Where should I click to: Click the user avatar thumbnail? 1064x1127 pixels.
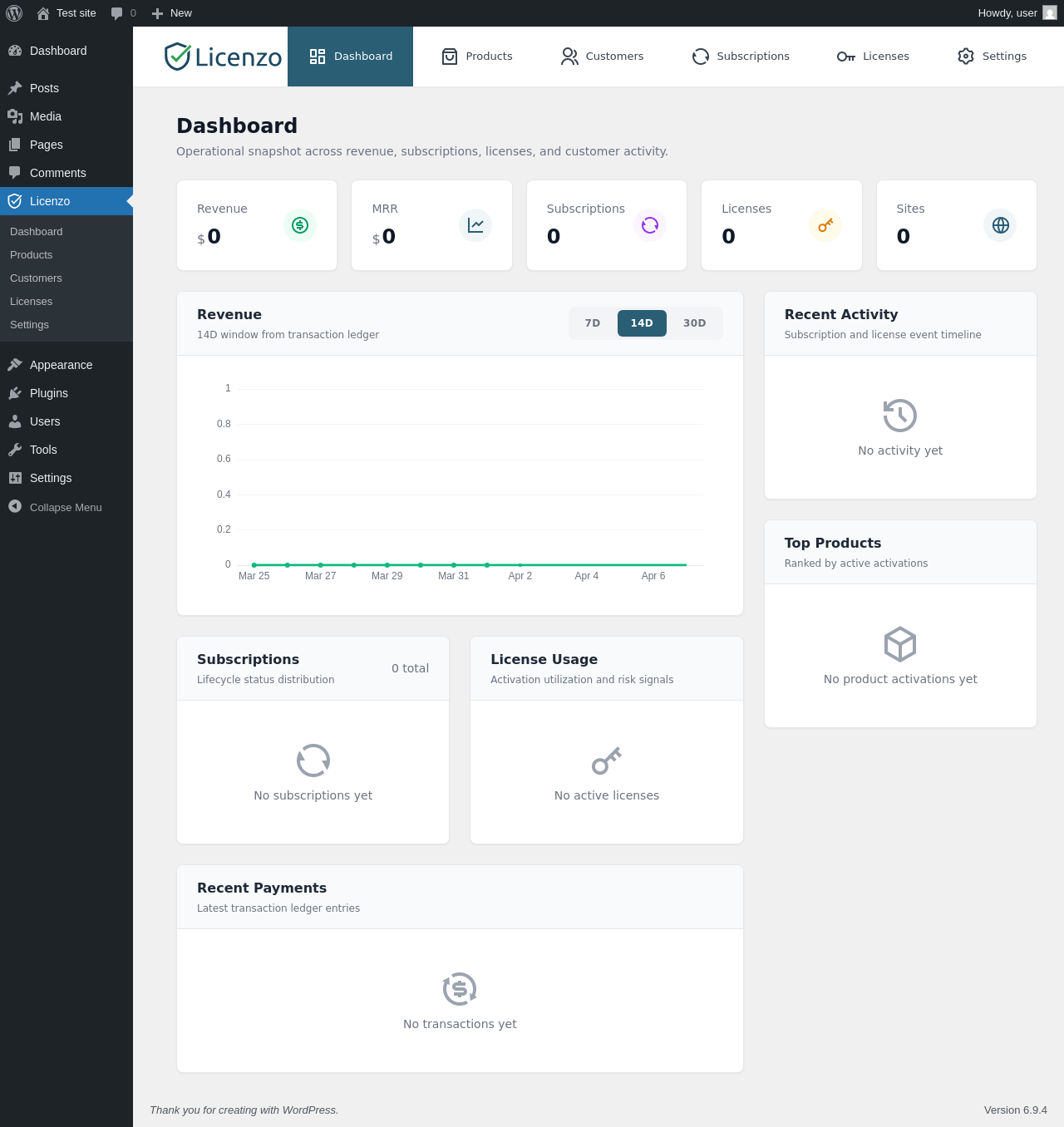1050,12
